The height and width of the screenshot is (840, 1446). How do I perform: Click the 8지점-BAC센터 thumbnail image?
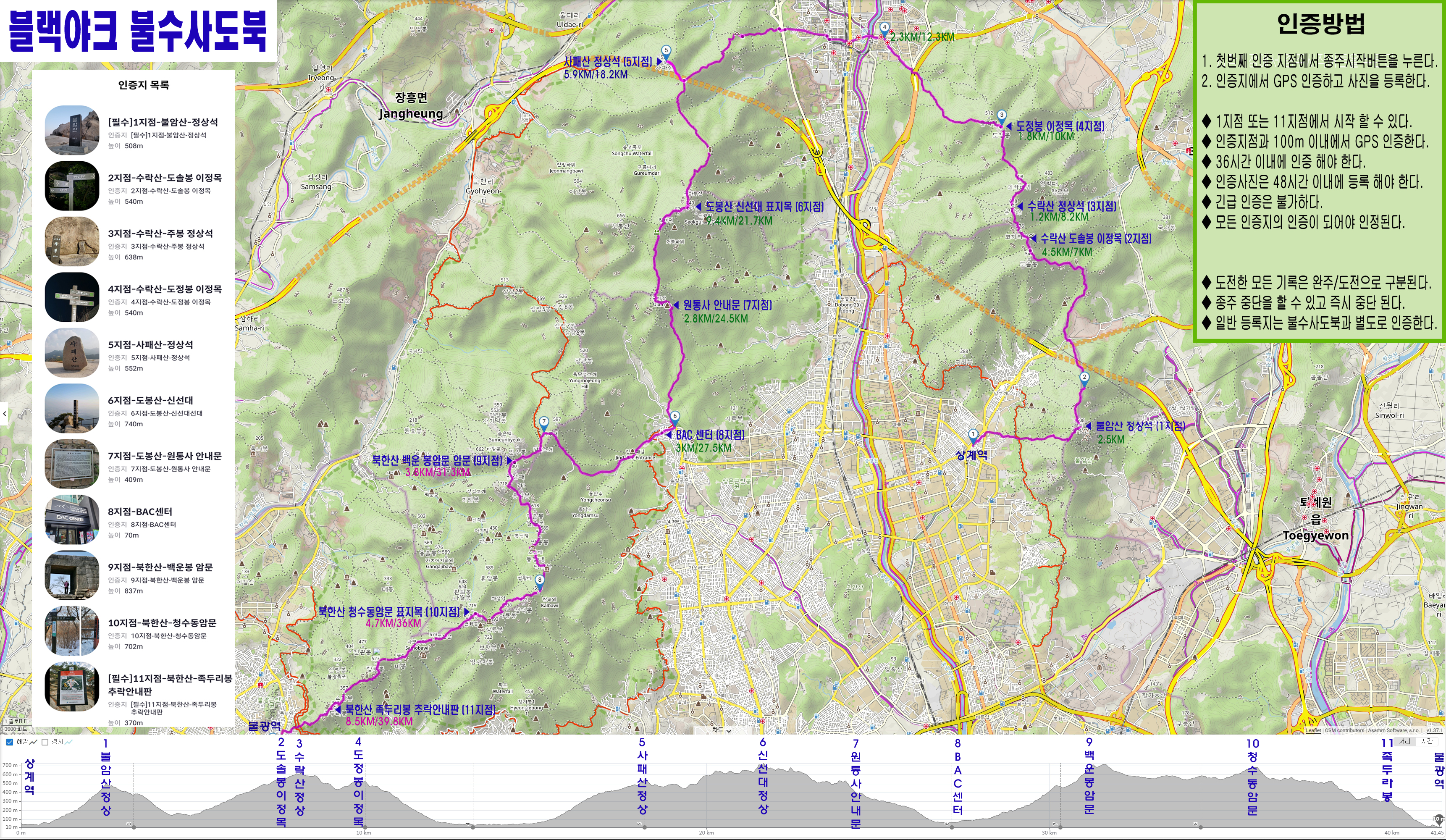[72, 519]
